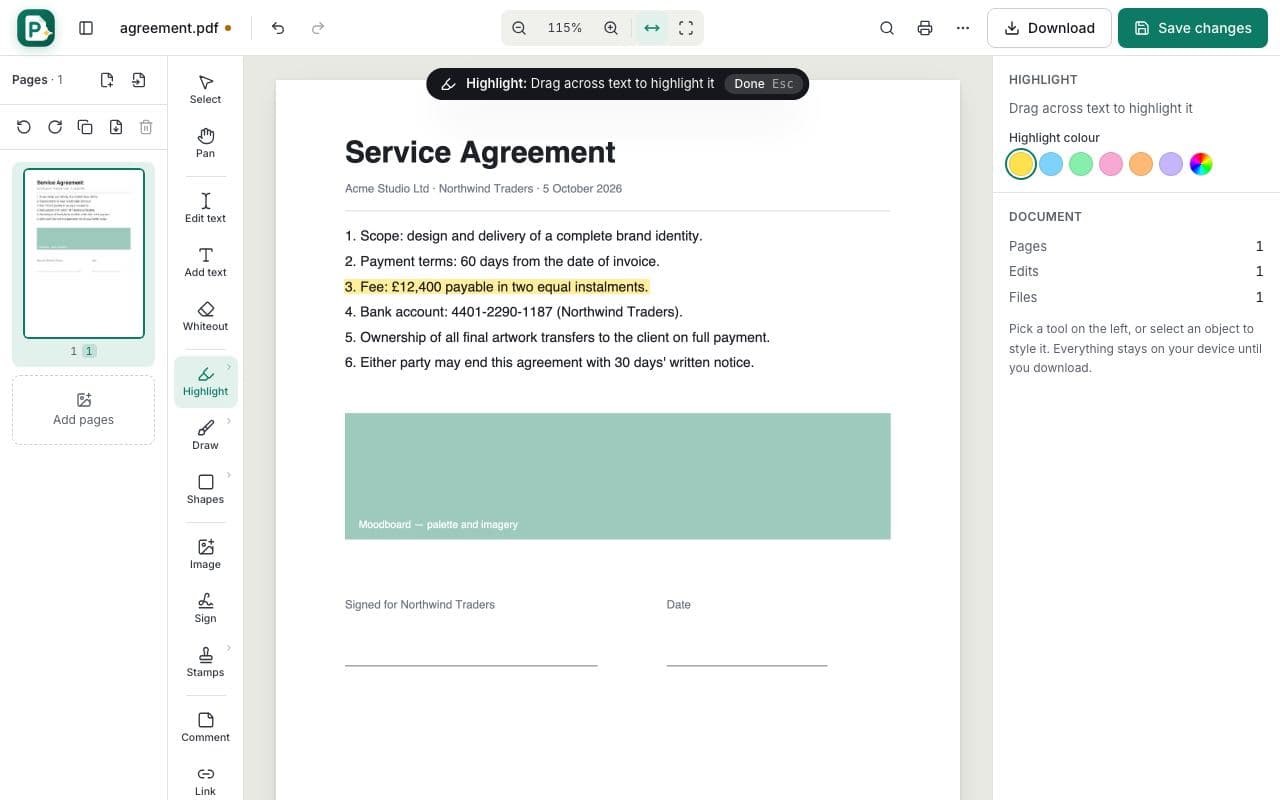Choose the Link tool
Viewport: 1280px width, 800px height.
[205, 781]
